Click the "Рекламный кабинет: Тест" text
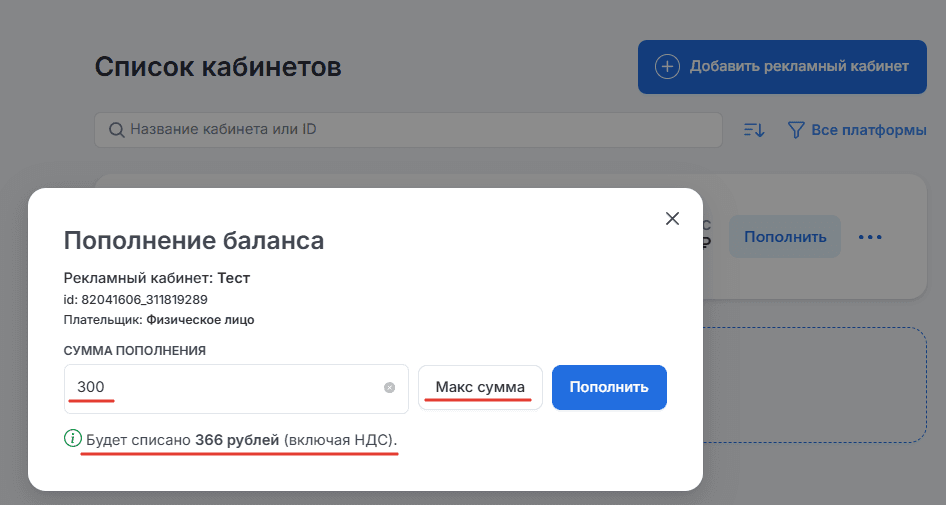 coord(157,278)
